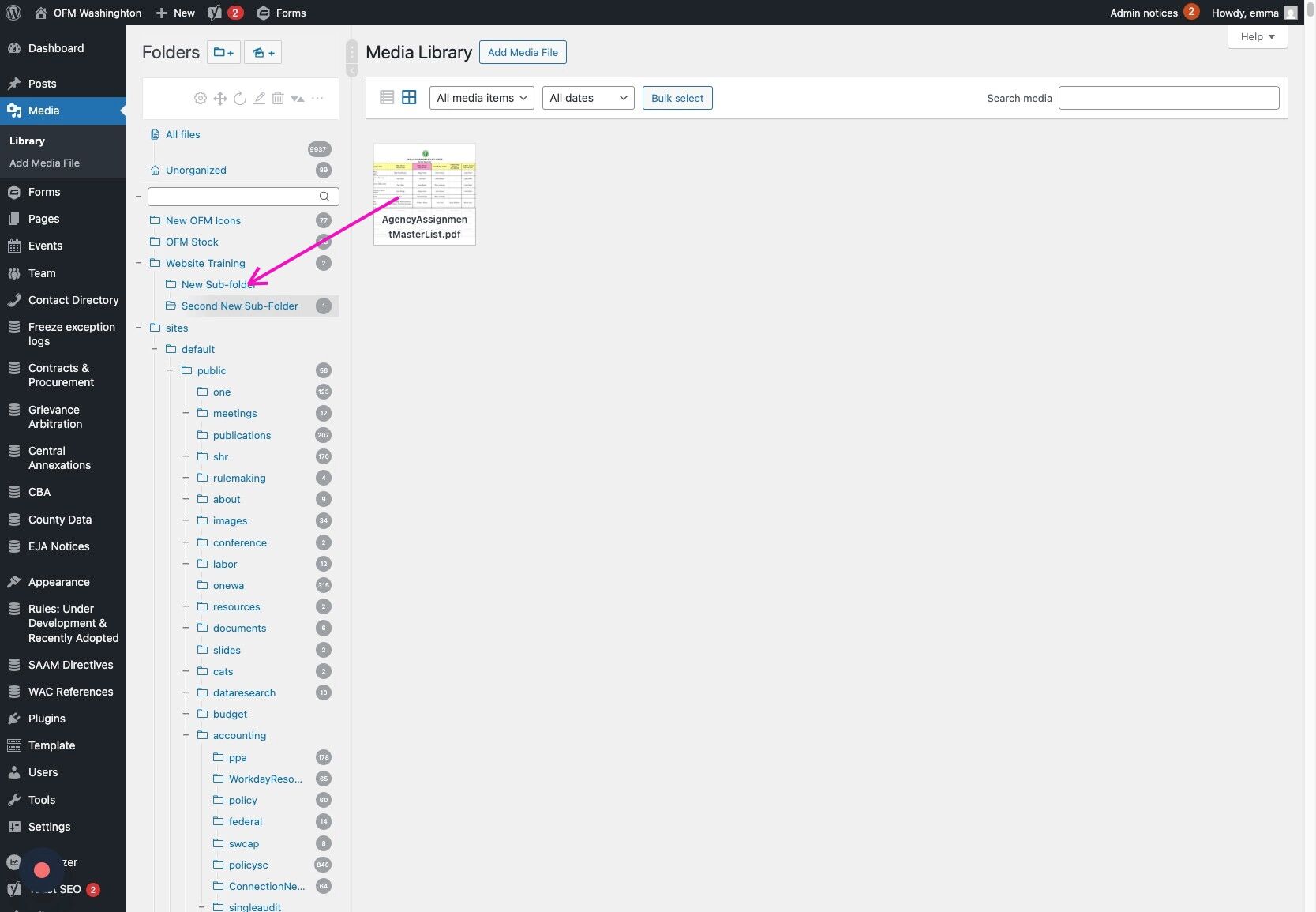Open the Posts menu in sidebar

63,84
